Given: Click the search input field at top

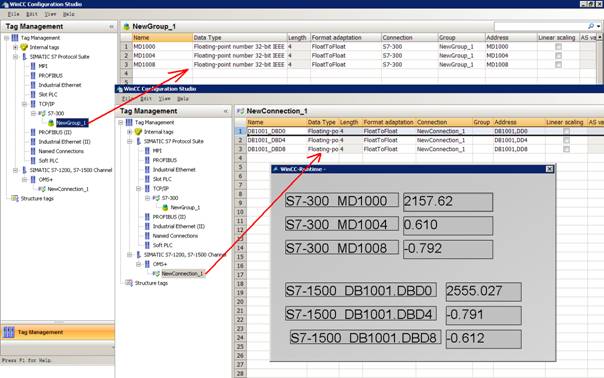Looking at the screenshot, I should pyautogui.click(x=540, y=26).
